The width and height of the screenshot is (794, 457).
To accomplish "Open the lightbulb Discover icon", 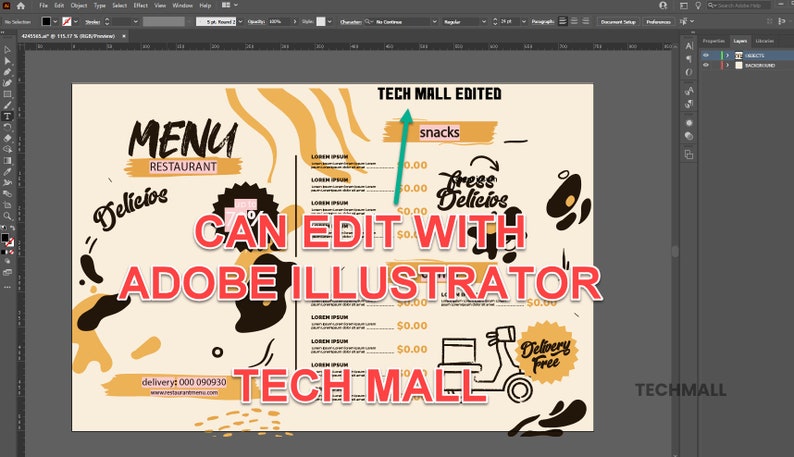I will coord(698,6).
